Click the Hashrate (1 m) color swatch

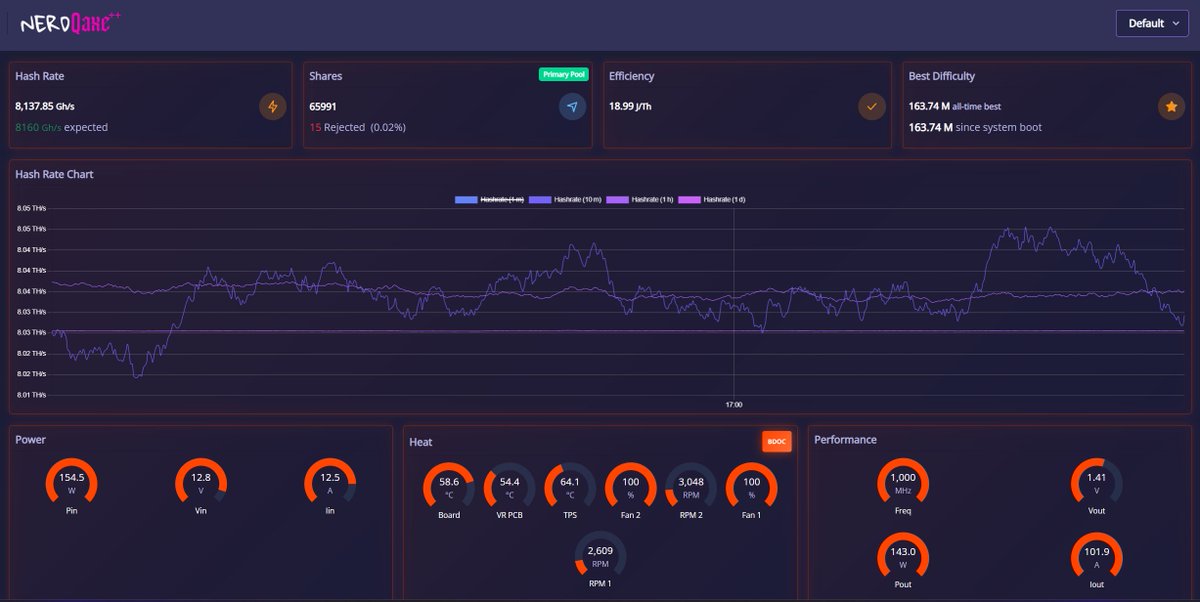[x=466, y=200]
